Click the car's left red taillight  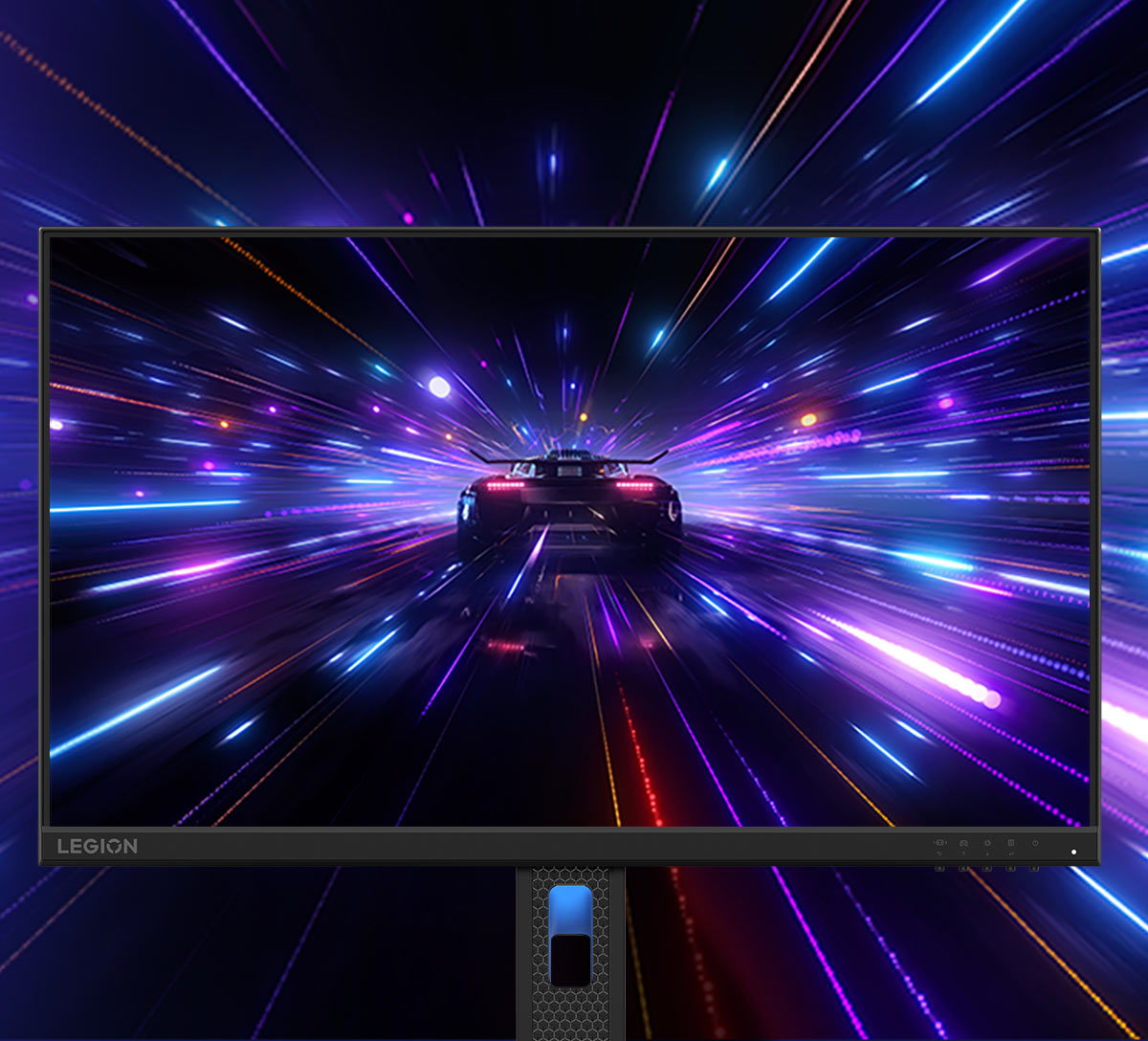coord(504,485)
